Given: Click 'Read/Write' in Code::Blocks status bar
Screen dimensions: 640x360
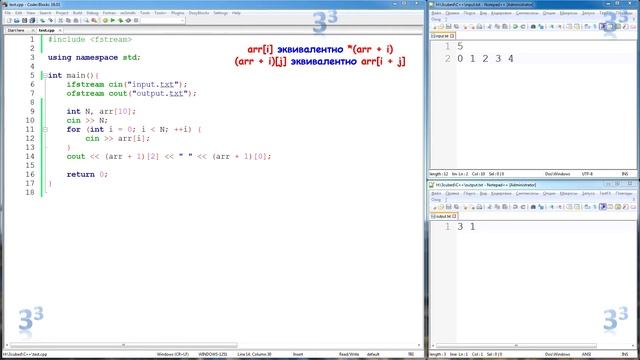Looking at the screenshot, I should 349,354.
